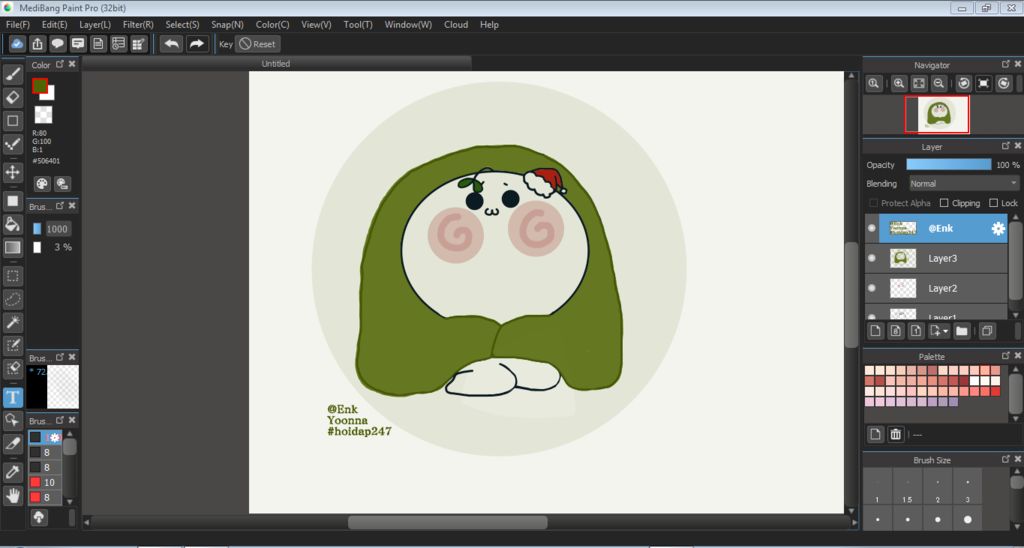1024x548 pixels.
Task: Open the Help menu
Action: tap(489, 25)
